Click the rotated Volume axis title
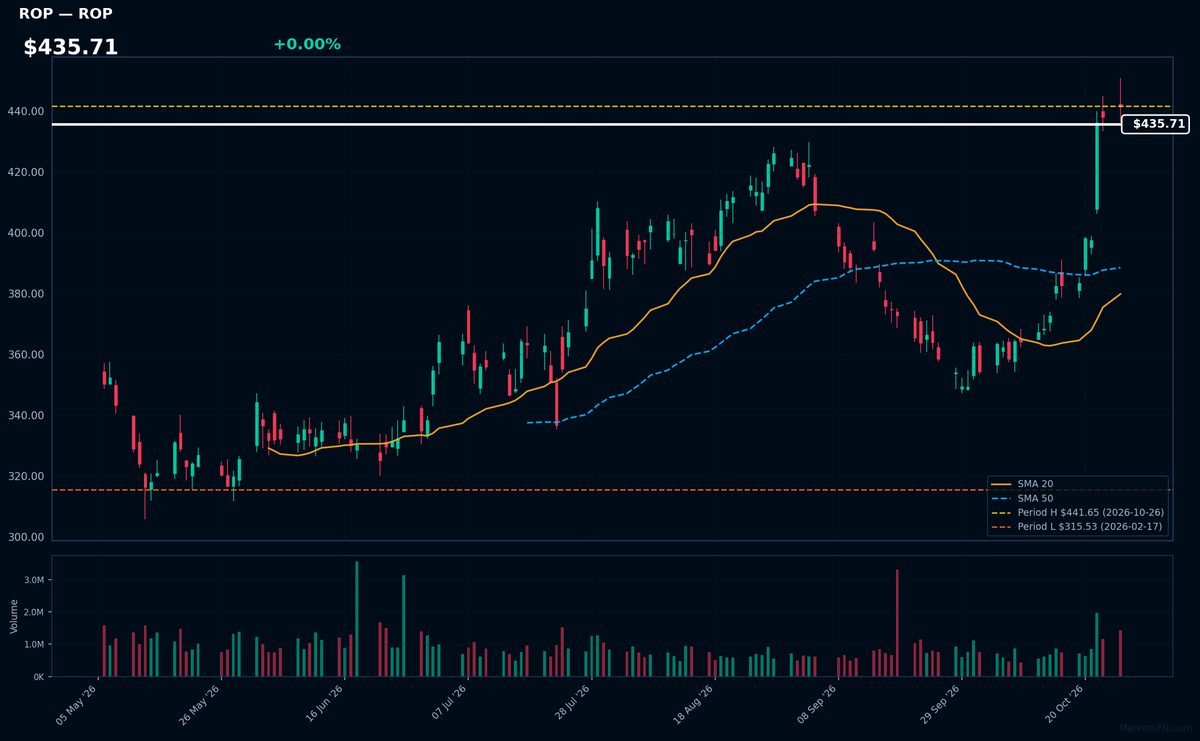Image resolution: width=1200 pixels, height=741 pixels. pos(13,616)
